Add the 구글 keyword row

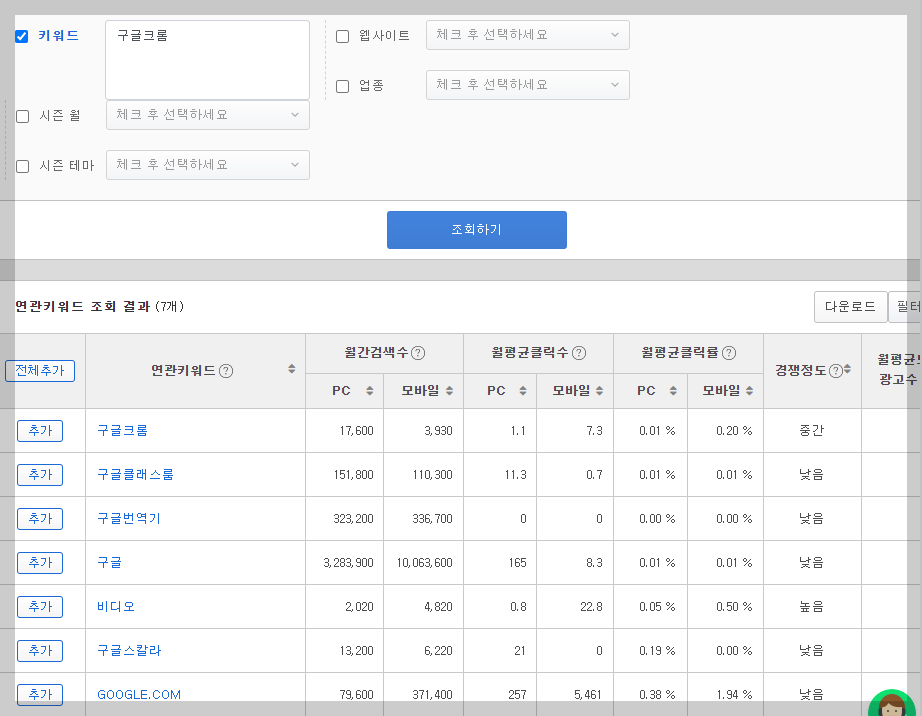[x=40, y=563]
